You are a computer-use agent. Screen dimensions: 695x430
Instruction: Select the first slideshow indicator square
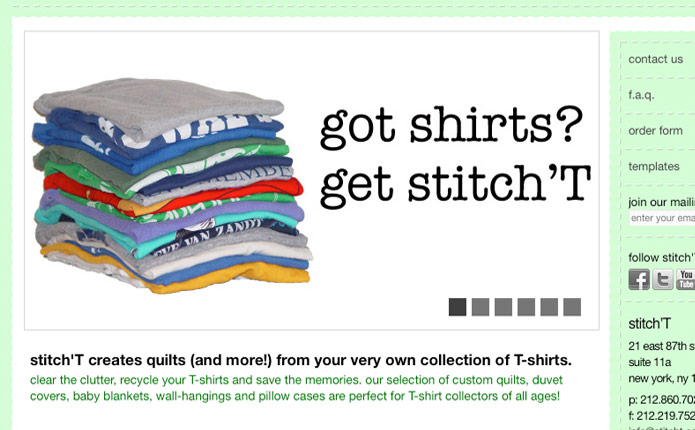click(x=457, y=307)
